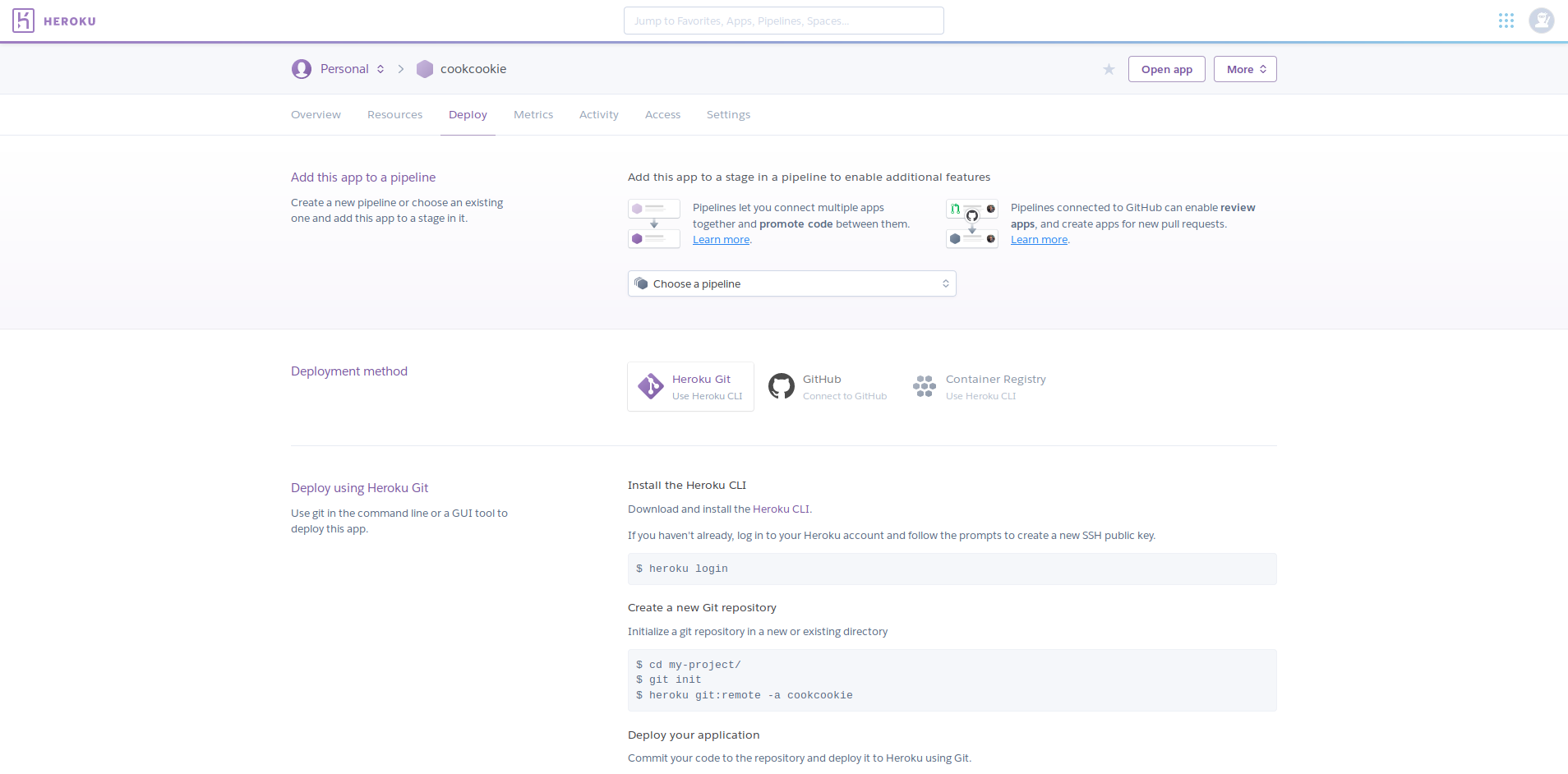Image resolution: width=1568 pixels, height=774 pixels.
Task: Open the apps grid menu icon
Action: click(1506, 21)
